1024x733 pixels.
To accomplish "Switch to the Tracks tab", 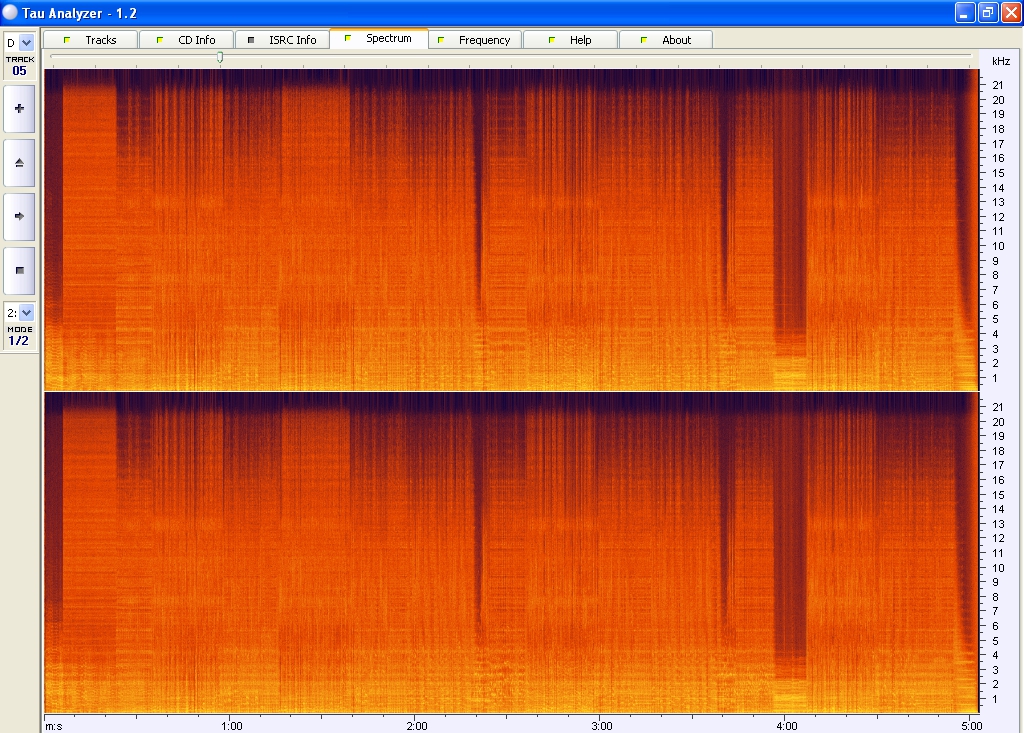I will point(91,40).
